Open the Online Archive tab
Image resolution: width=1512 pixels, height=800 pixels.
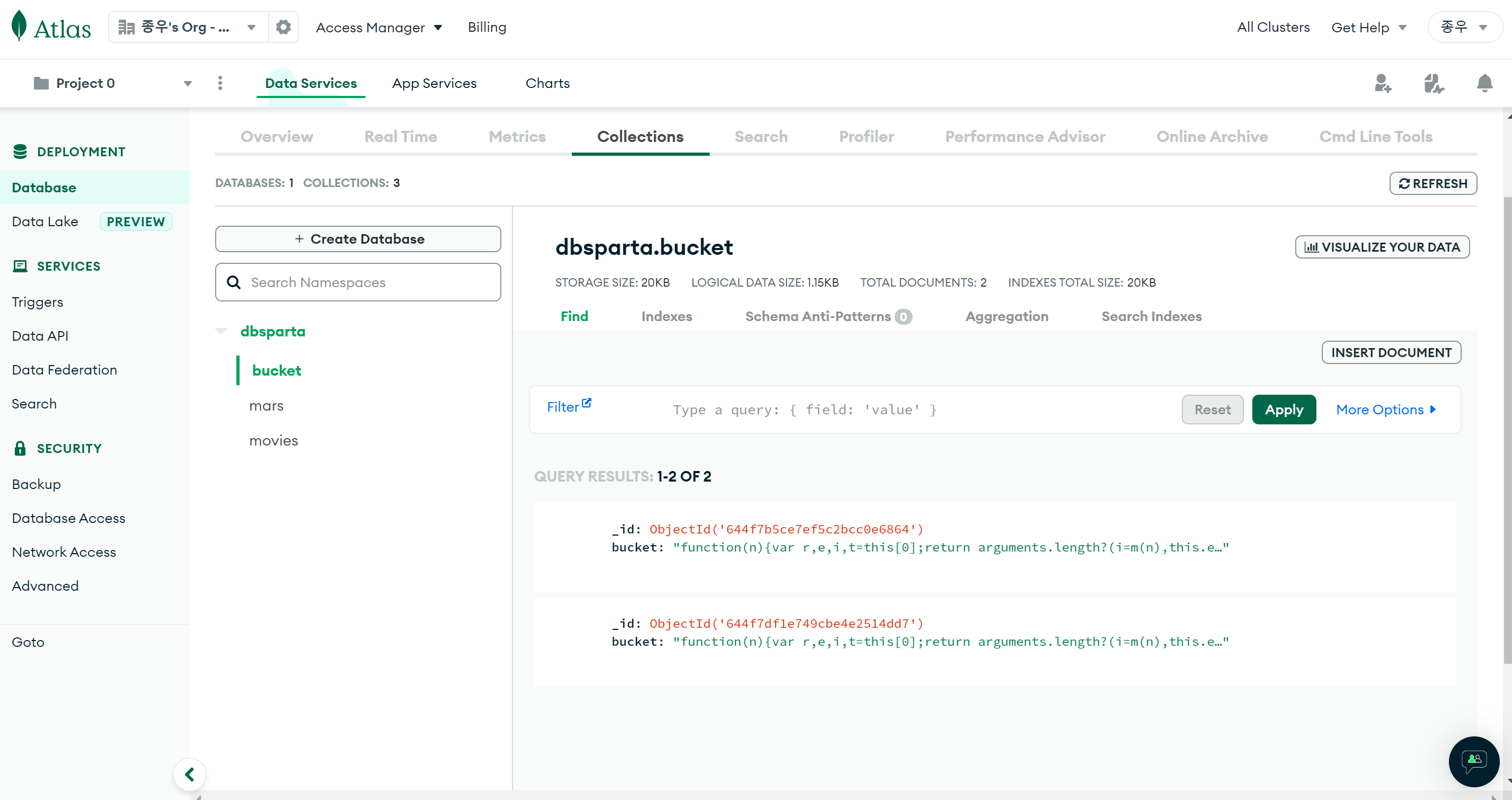coord(1212,137)
